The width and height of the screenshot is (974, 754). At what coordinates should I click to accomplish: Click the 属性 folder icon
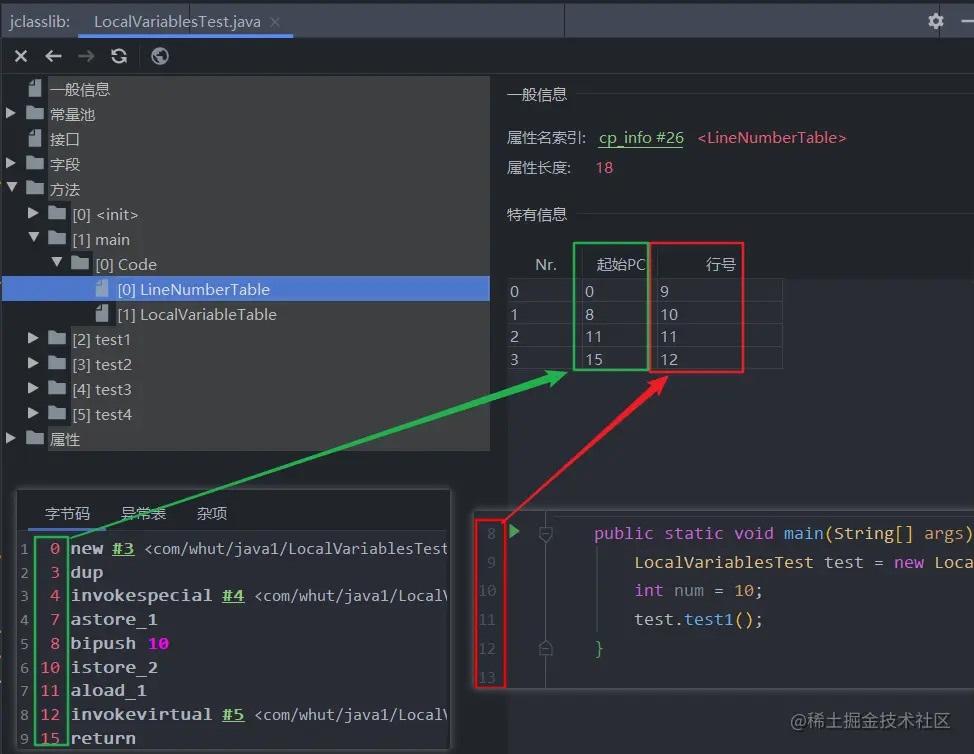[x=35, y=438]
